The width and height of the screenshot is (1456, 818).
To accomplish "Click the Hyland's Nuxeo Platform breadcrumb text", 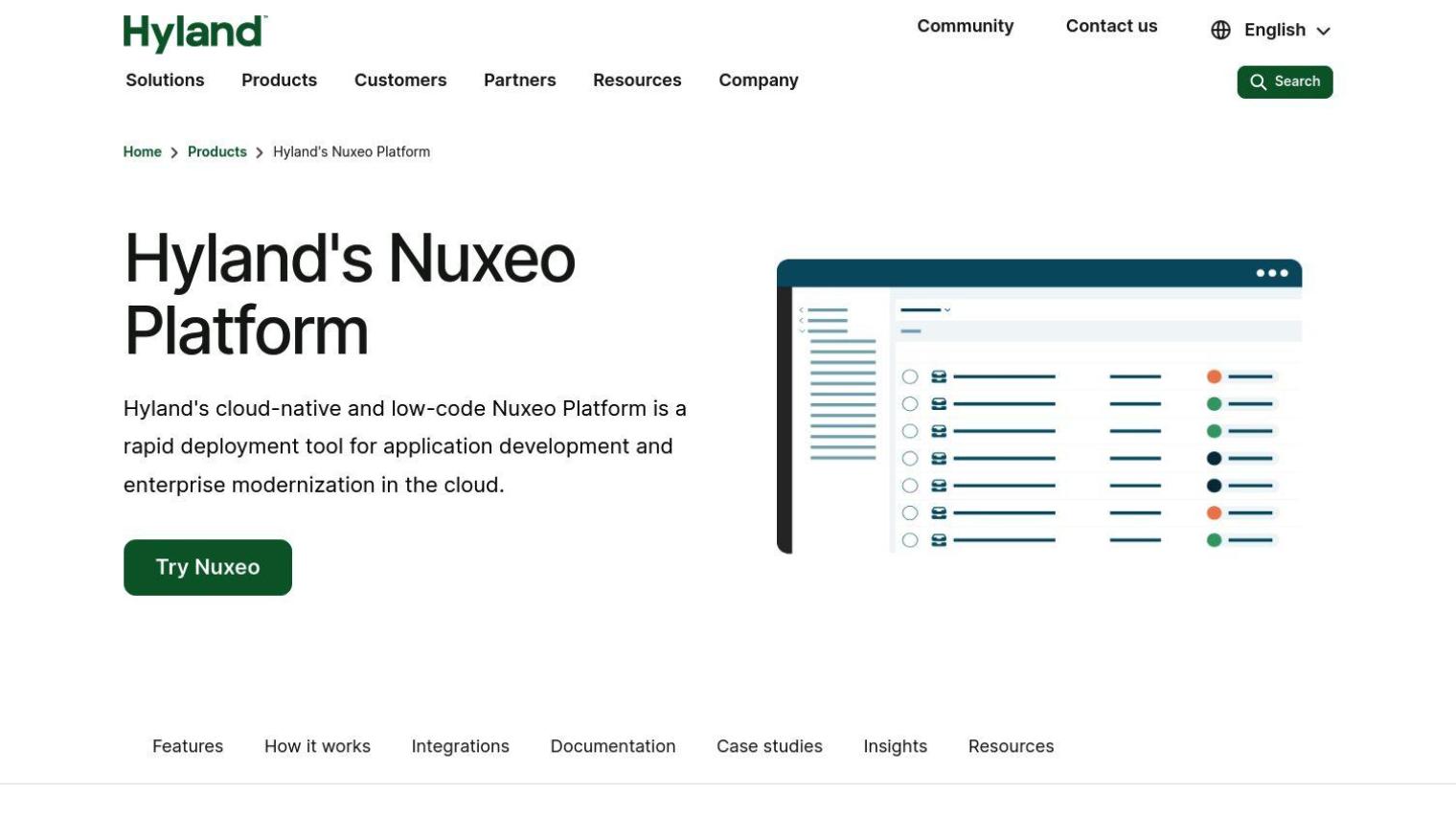I will pyautogui.click(x=352, y=152).
